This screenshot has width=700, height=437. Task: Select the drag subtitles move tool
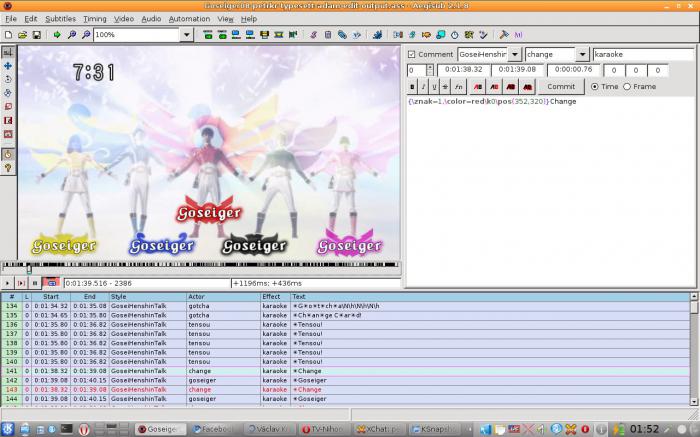pyautogui.click(x=8, y=66)
